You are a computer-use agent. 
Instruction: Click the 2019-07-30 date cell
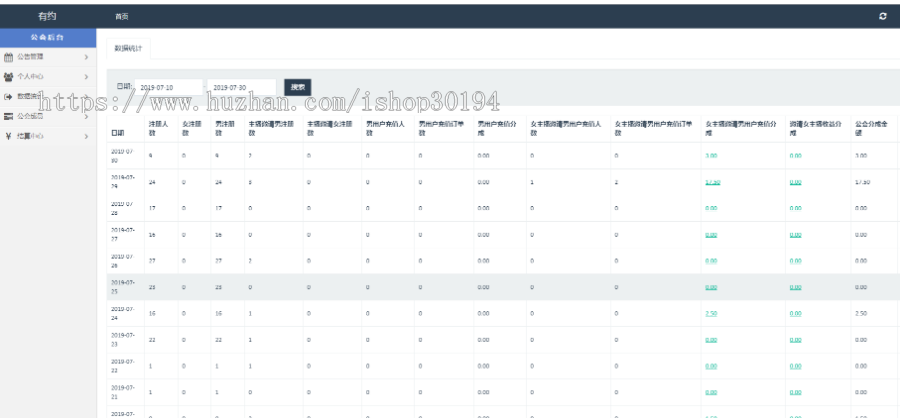pyautogui.click(x=123, y=156)
